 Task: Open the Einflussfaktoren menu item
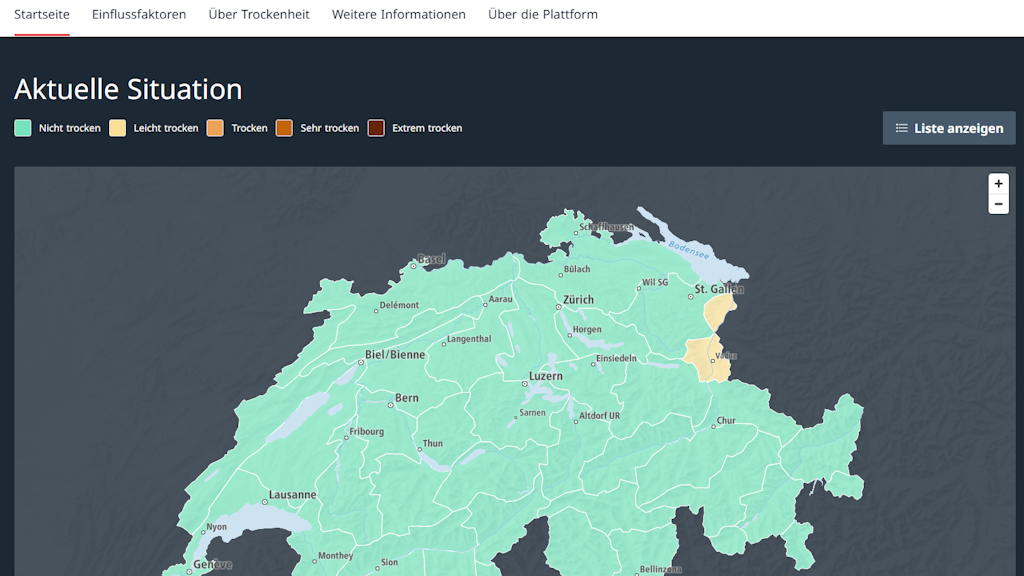[x=139, y=15]
